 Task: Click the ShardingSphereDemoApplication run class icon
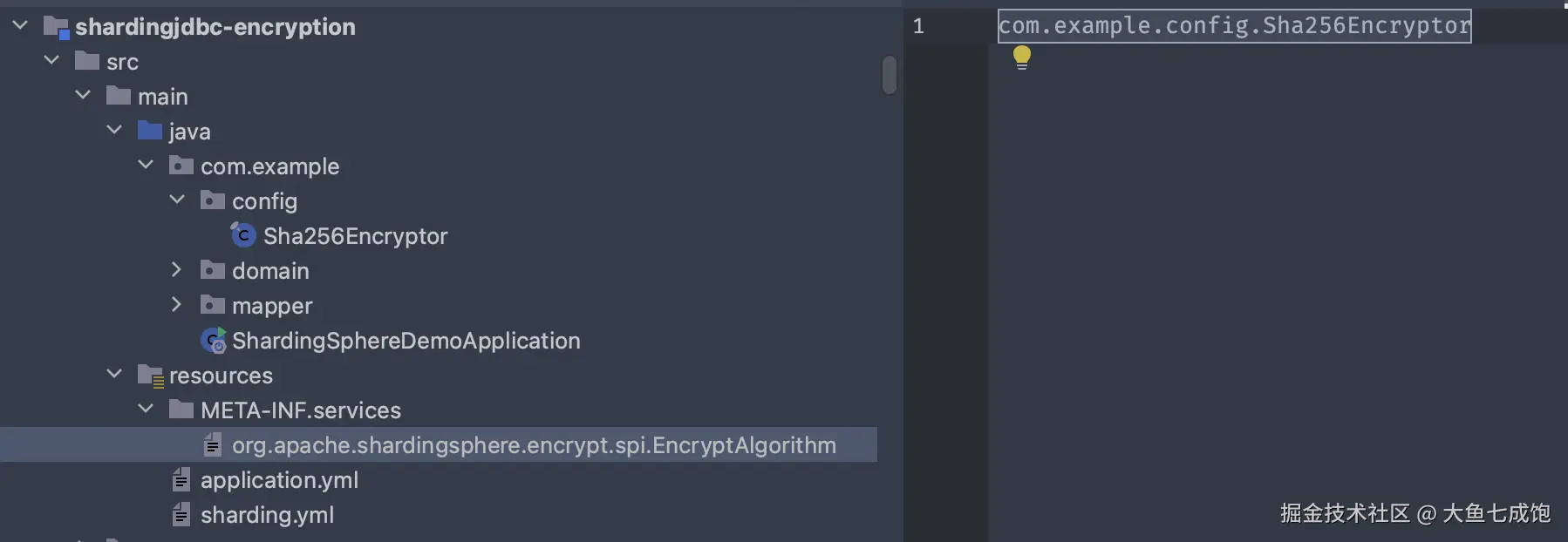(213, 341)
